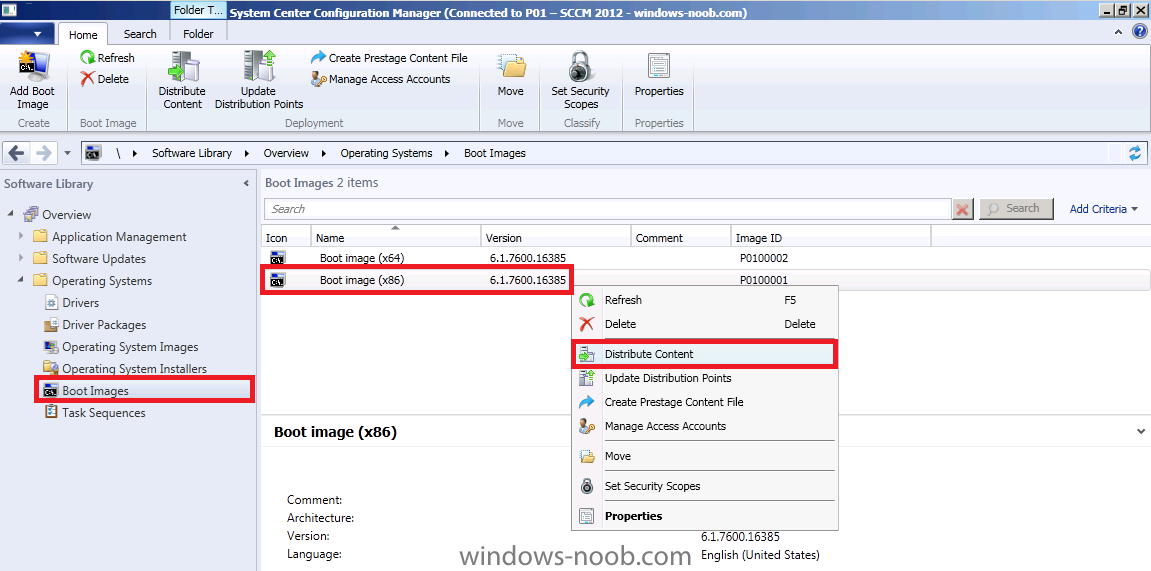Viewport: 1151px width, 571px height.
Task: Choose Set Security Scopes in context menu
Action: click(x=705, y=486)
